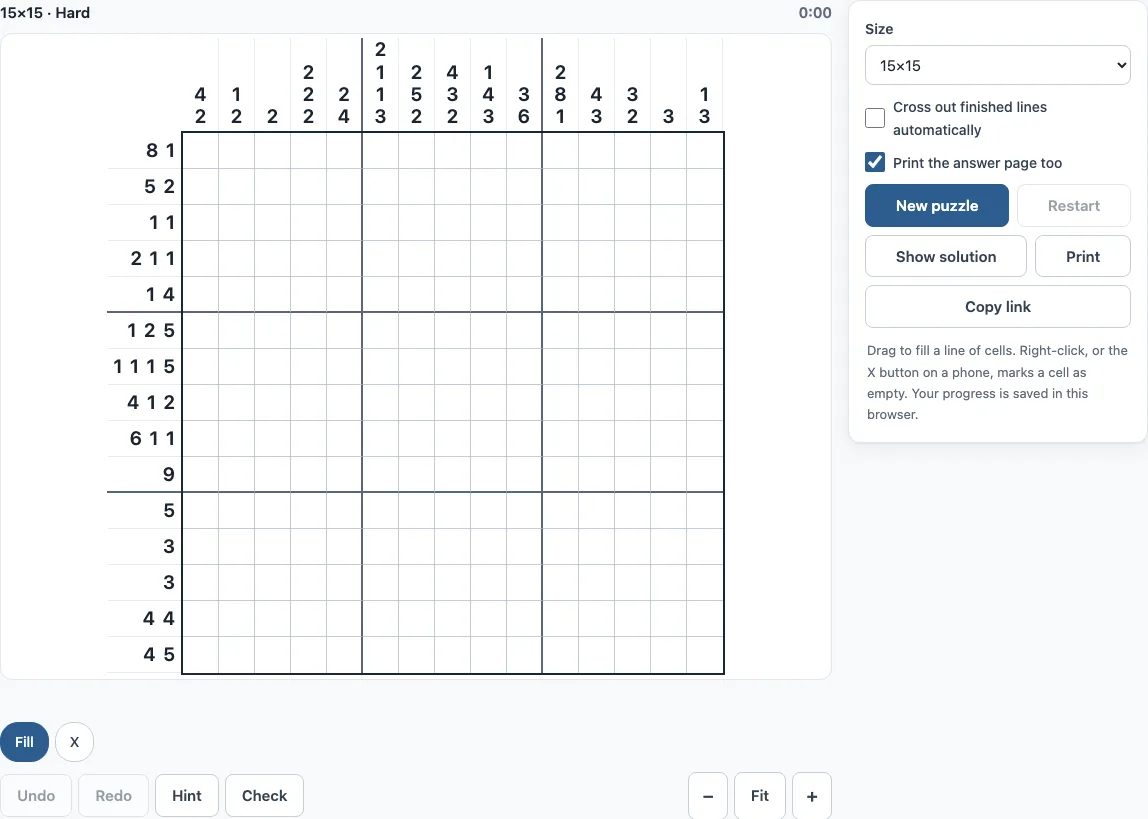Viewport: 1148px width, 819px height.
Task: Click the row clue 4 4
Action: click(159, 618)
